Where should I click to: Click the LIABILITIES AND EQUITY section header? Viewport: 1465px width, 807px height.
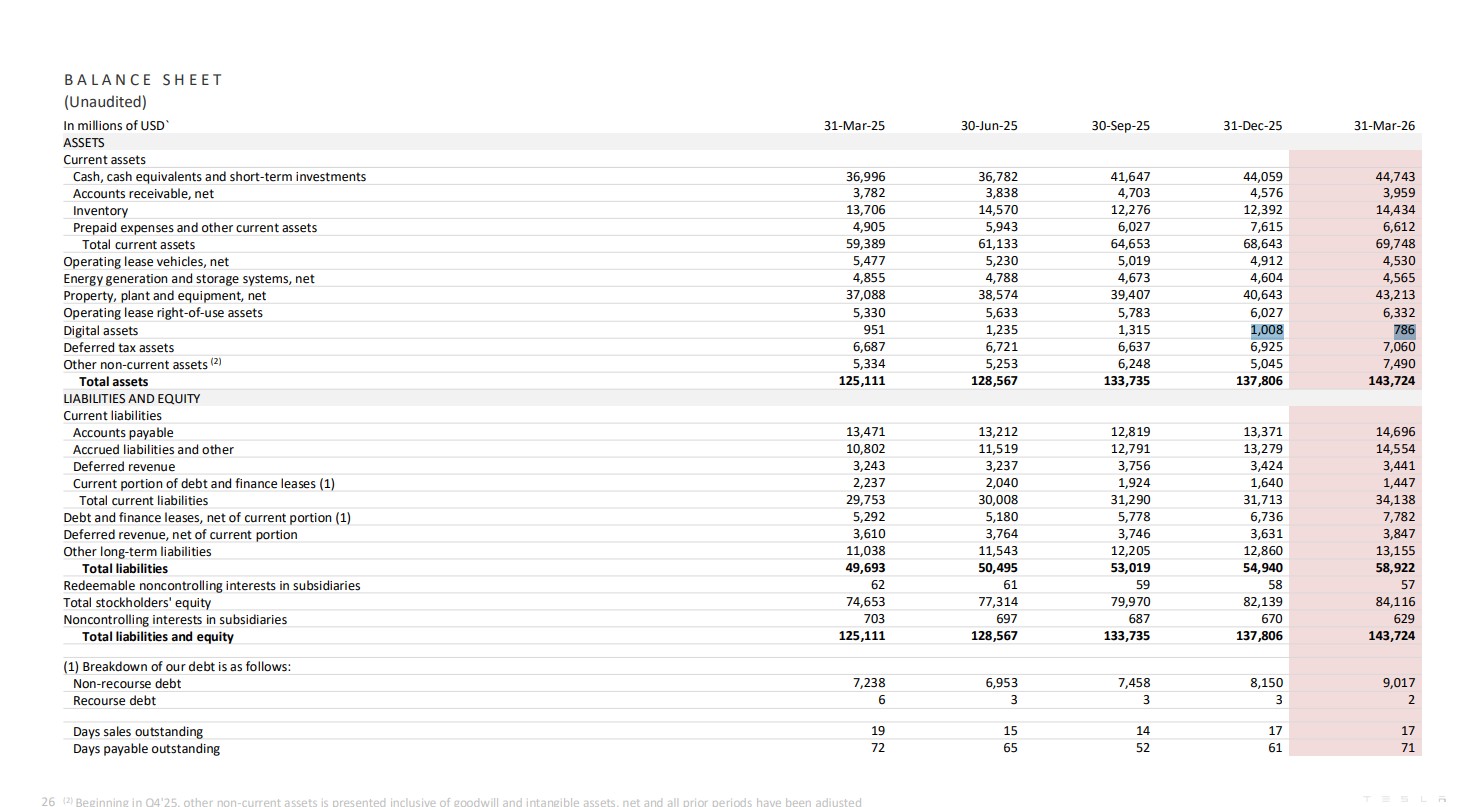pyautogui.click(x=131, y=398)
